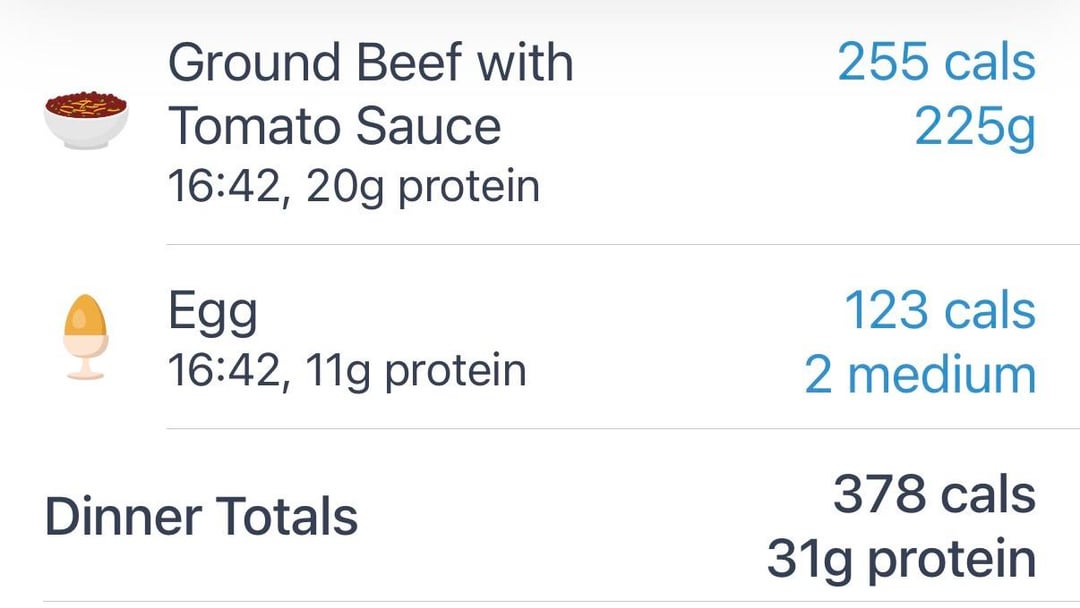The width and height of the screenshot is (1080, 608).
Task: Tap the word "Totals" in totals row
Action: pos(288,516)
